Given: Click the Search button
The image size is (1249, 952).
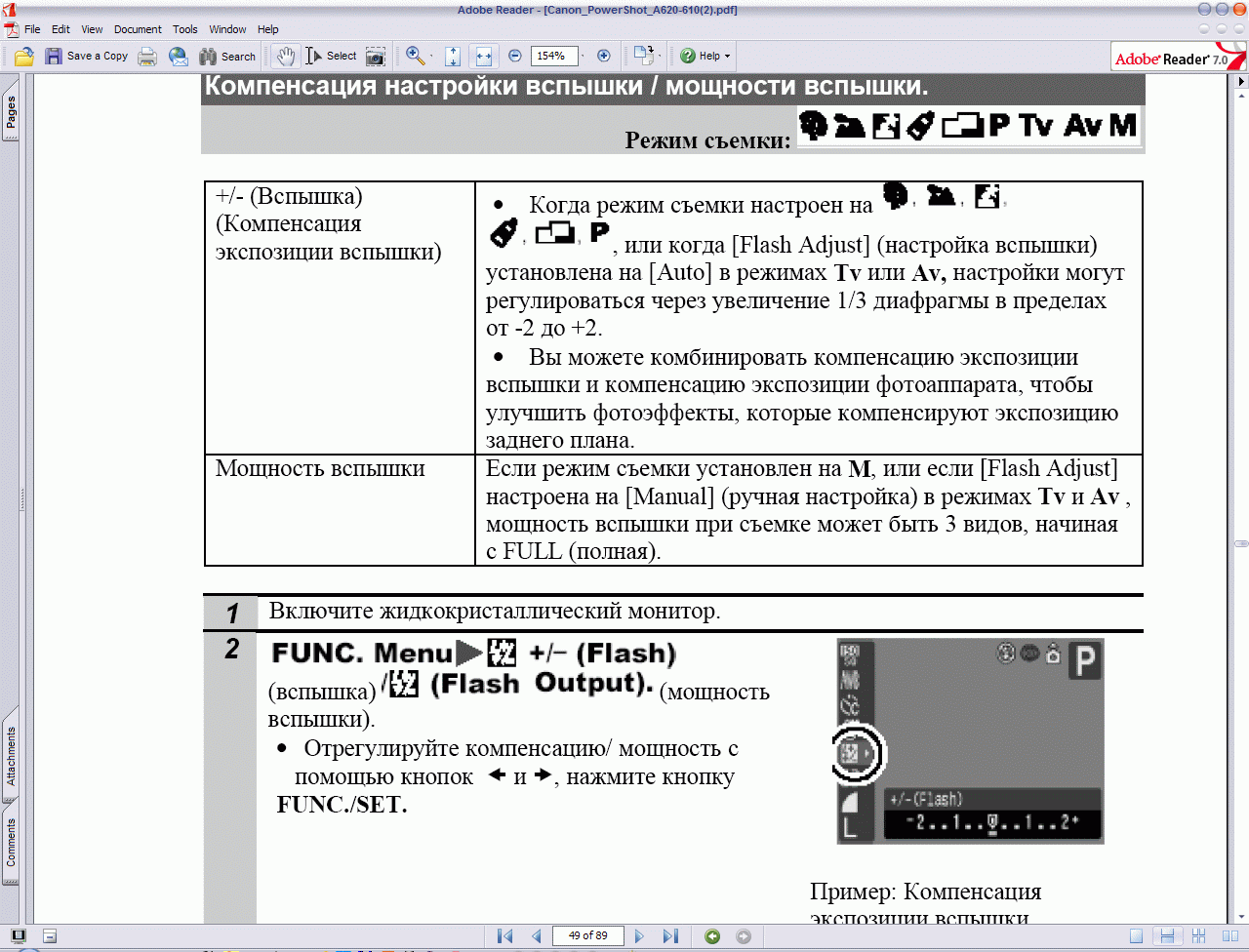Looking at the screenshot, I should (227, 57).
